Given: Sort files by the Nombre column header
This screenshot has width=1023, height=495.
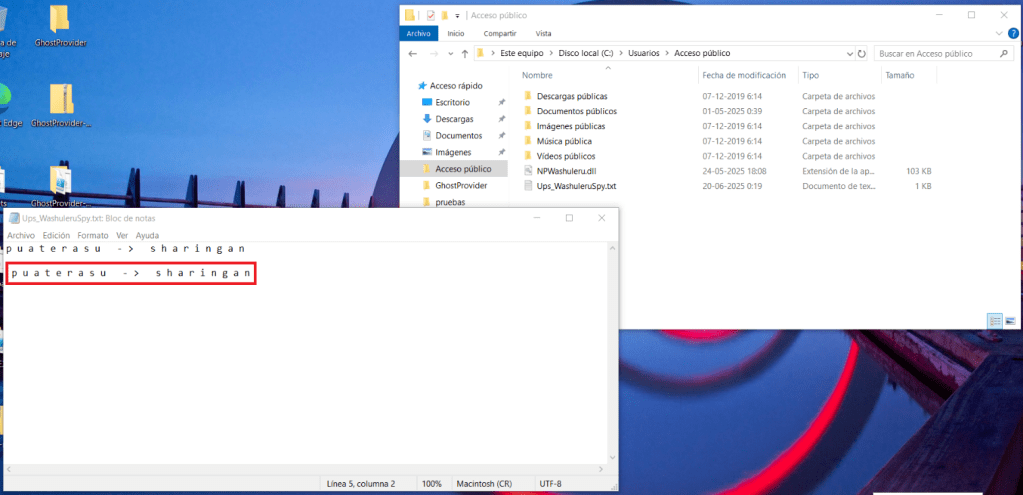Looking at the screenshot, I should (x=537, y=75).
